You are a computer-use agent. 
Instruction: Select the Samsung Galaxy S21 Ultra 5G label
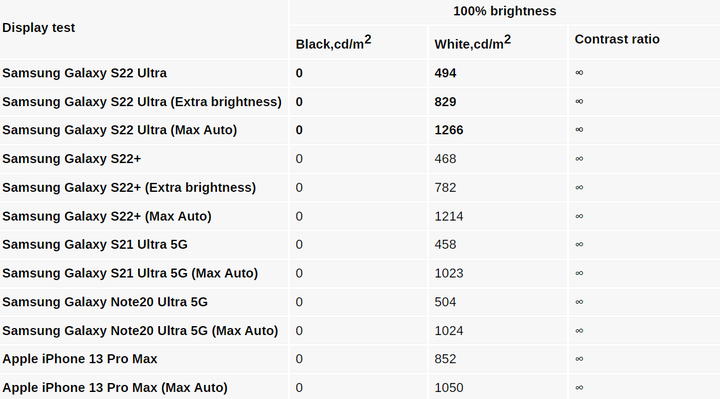tap(95, 244)
